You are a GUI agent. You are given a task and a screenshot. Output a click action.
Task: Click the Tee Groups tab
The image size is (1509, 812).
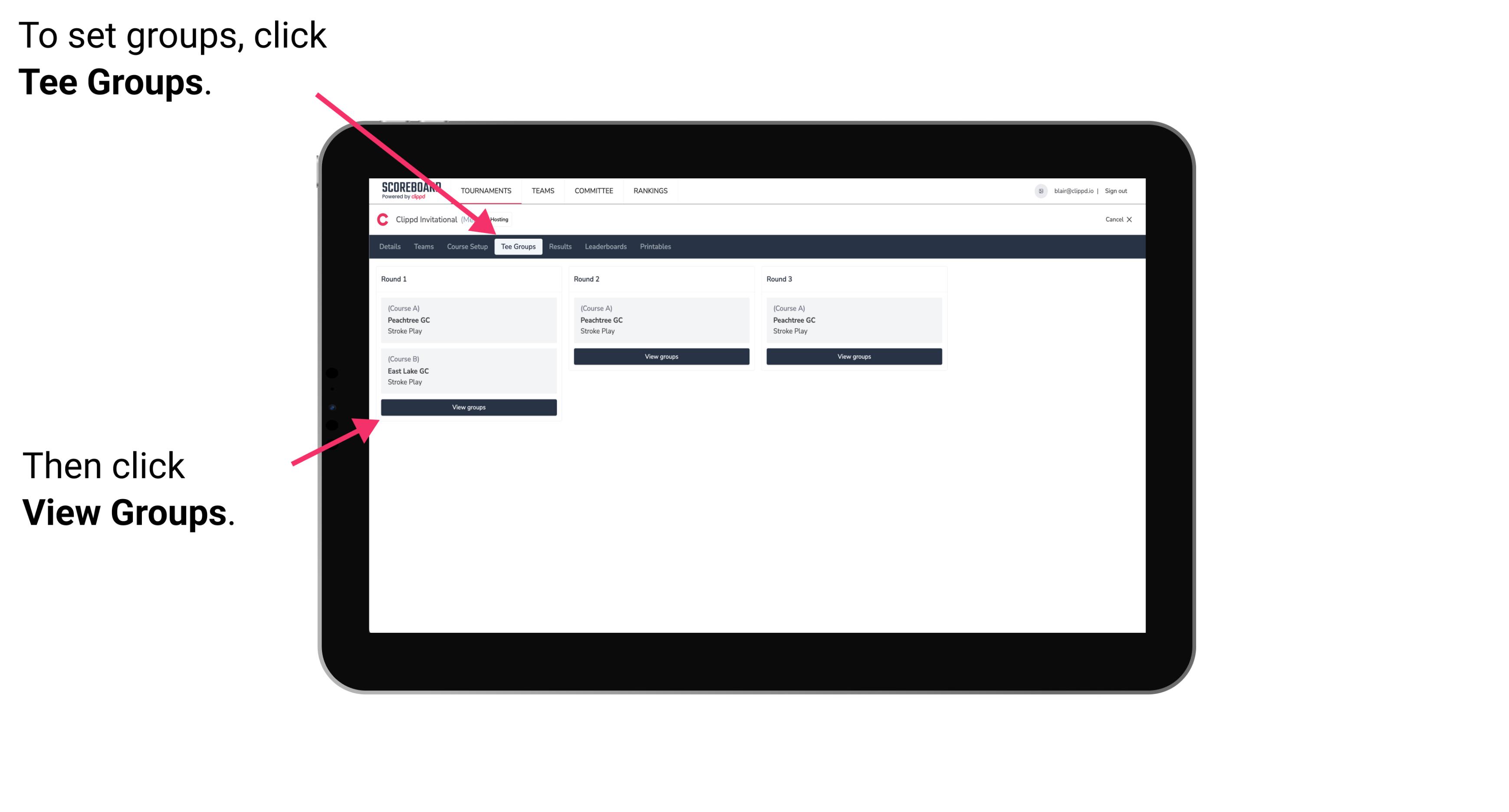coord(517,246)
